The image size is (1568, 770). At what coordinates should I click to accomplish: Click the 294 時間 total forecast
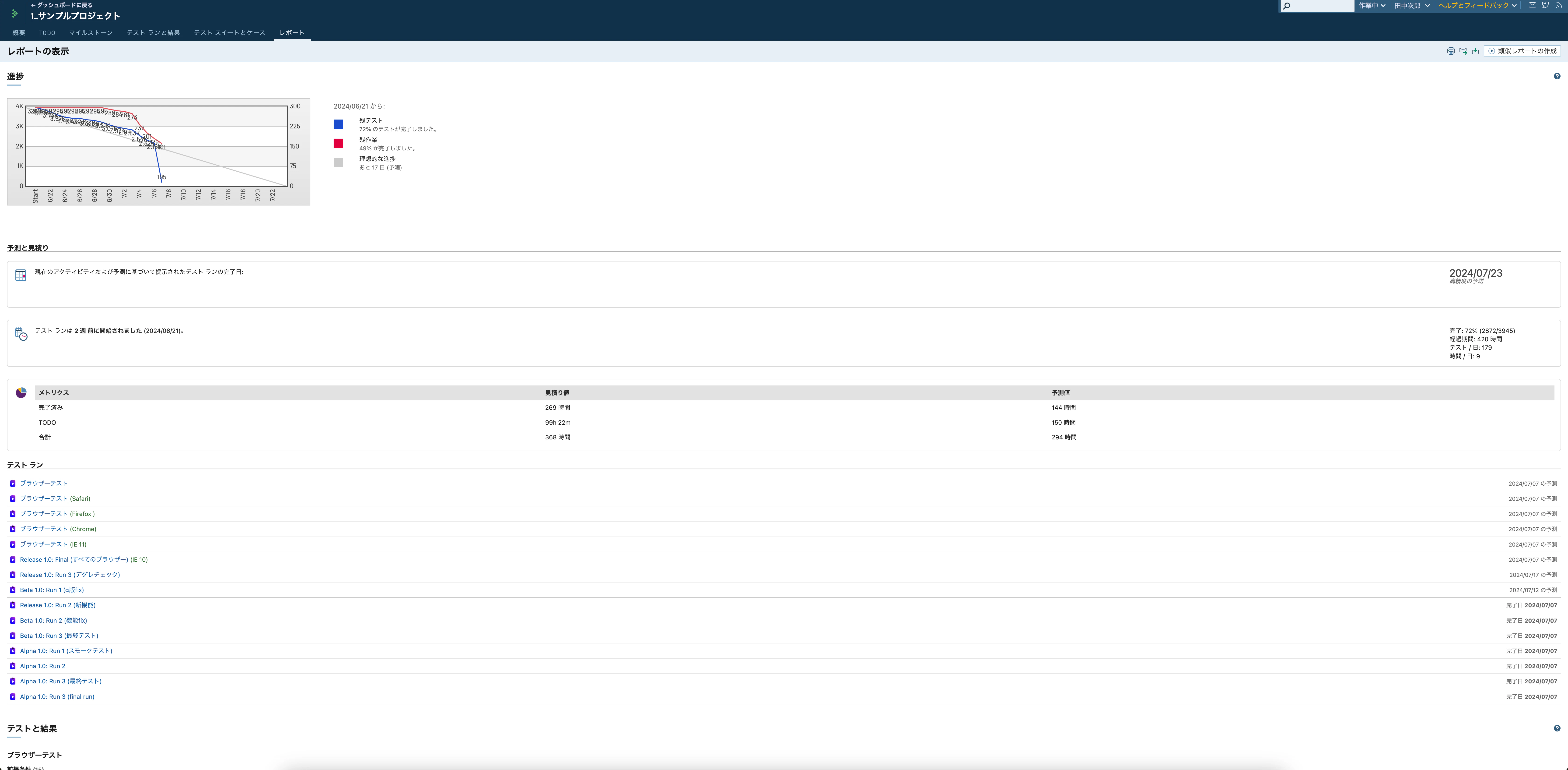tap(1064, 437)
